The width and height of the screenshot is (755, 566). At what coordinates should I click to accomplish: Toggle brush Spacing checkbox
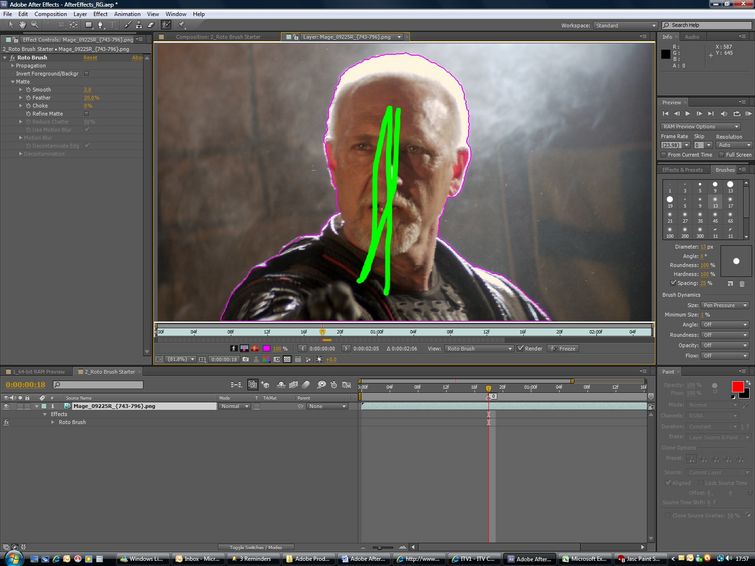673,283
